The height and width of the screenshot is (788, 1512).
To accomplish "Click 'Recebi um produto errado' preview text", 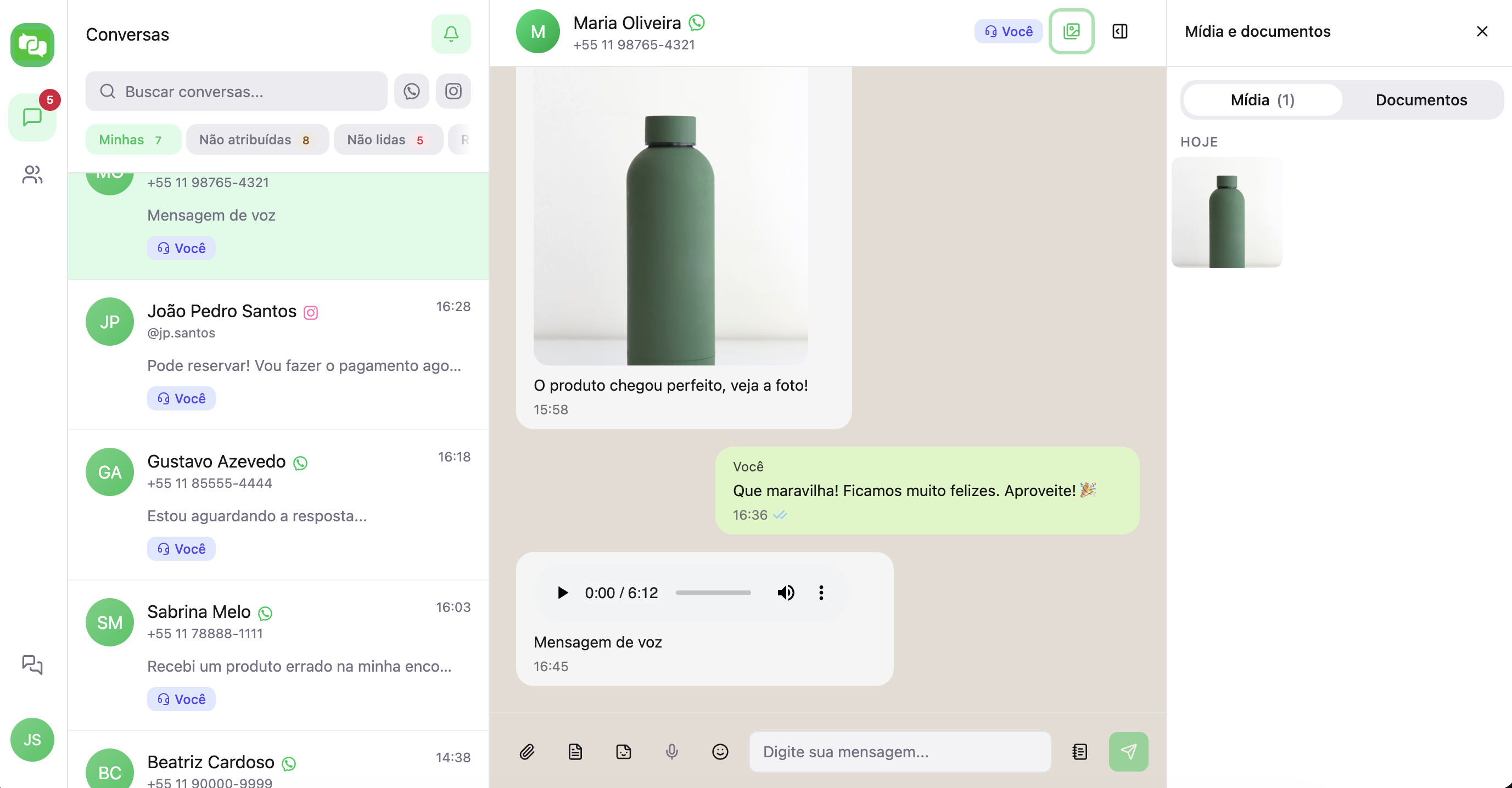I will (299, 666).
